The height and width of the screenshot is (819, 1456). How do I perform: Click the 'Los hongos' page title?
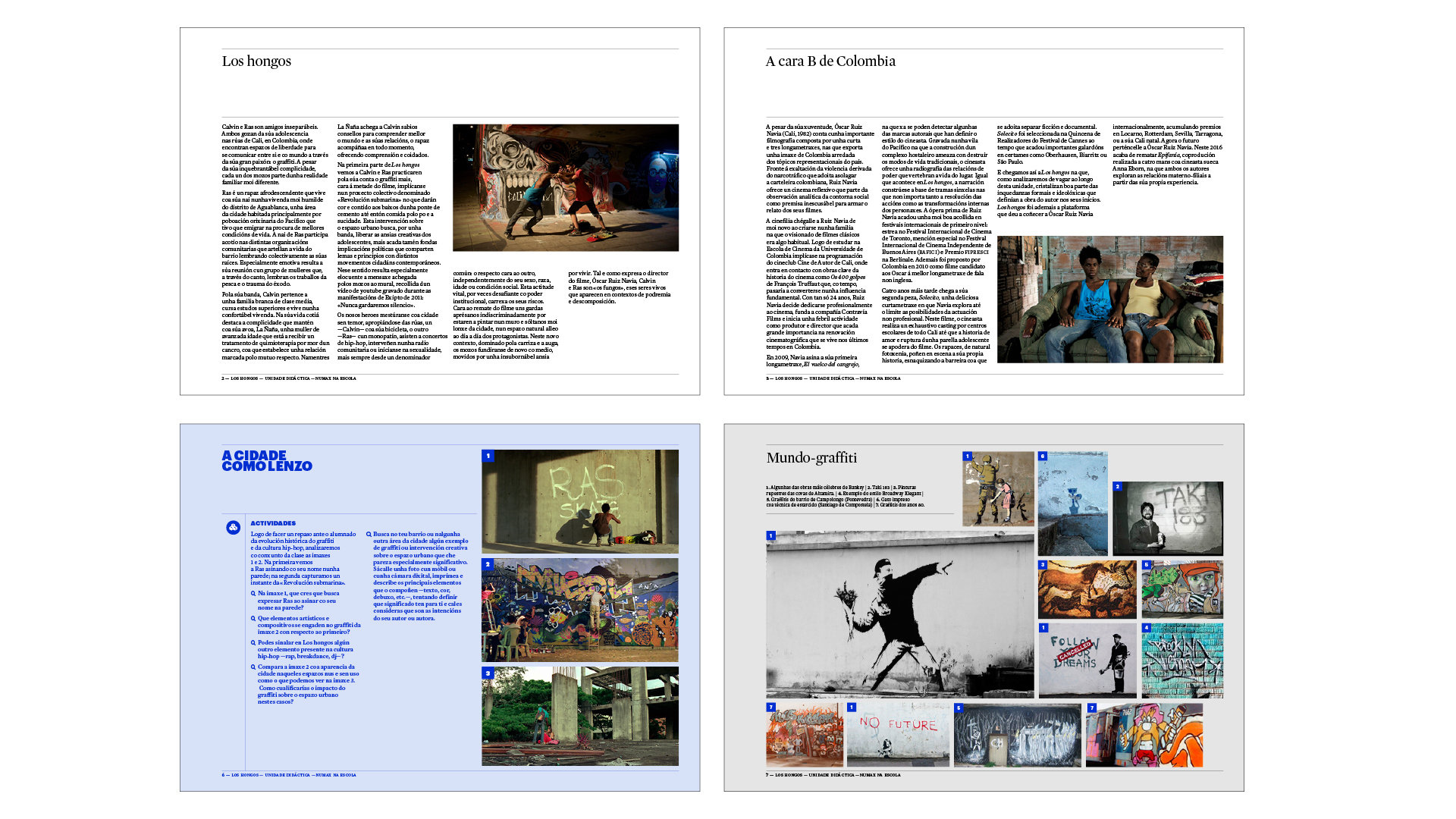(x=256, y=61)
